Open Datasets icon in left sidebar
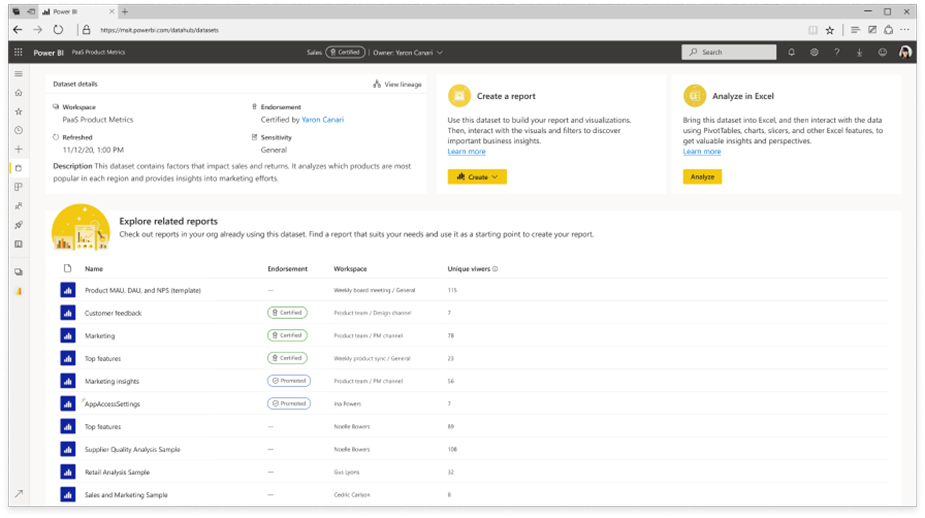The width and height of the screenshot is (925, 518). pyautogui.click(x=19, y=168)
